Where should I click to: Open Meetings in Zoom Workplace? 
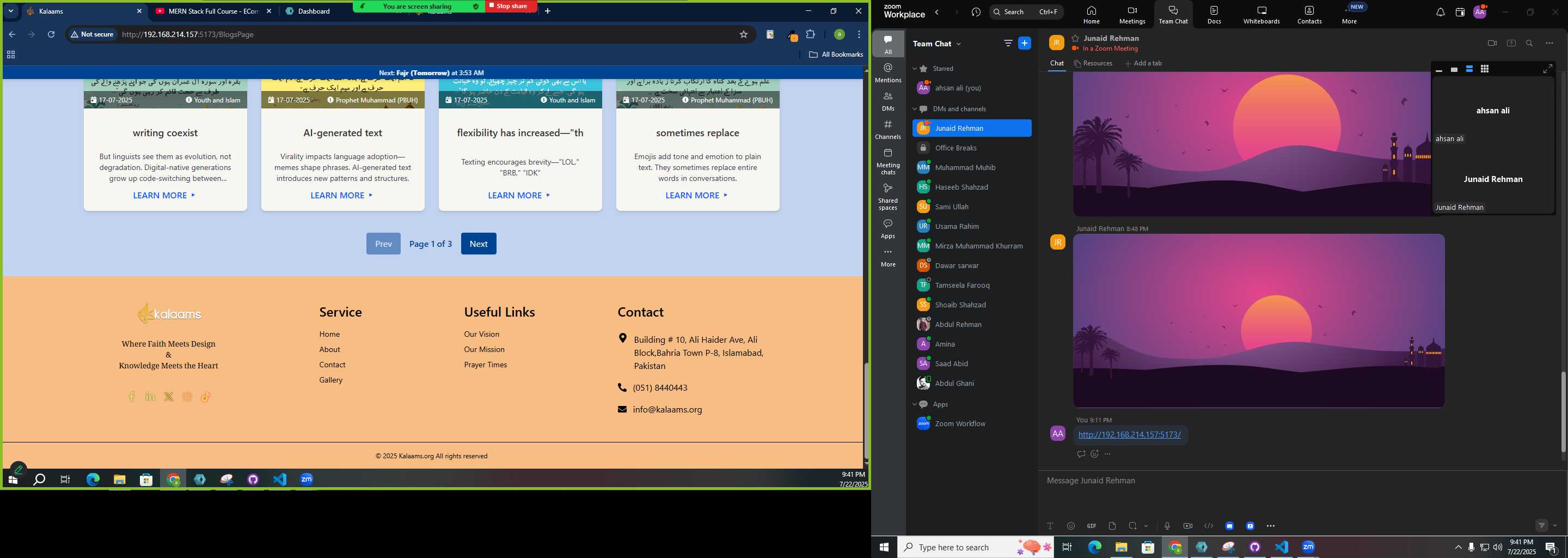click(x=1132, y=15)
